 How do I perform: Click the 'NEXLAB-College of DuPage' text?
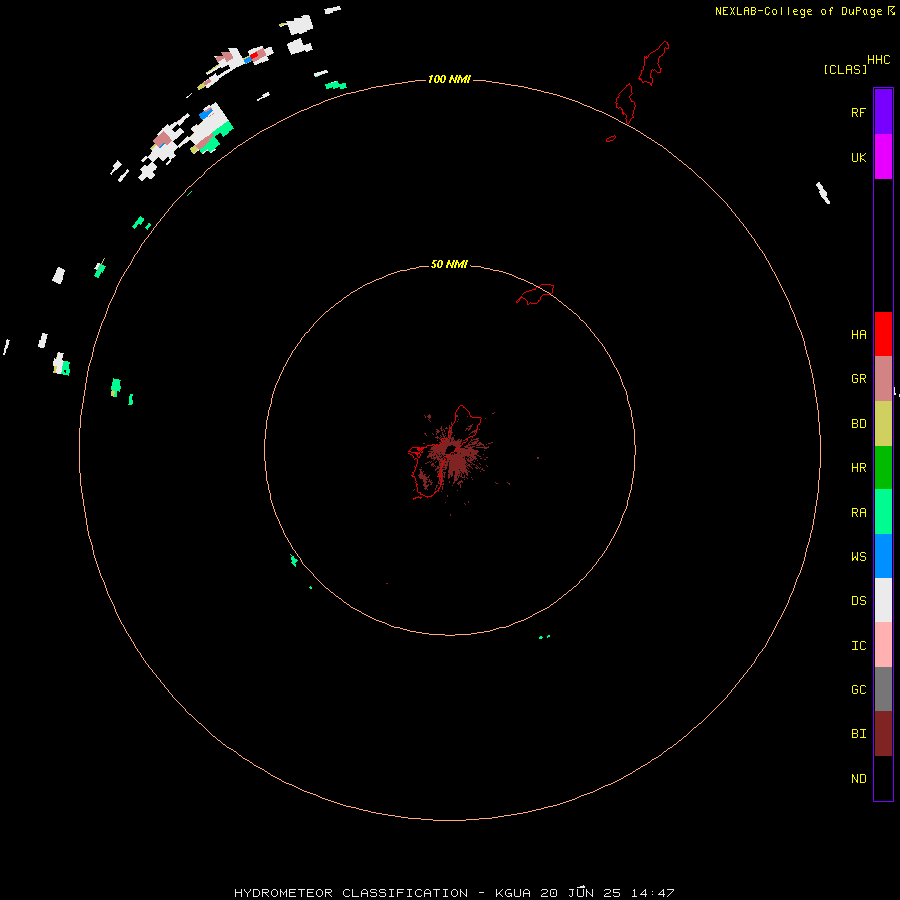[x=798, y=11]
